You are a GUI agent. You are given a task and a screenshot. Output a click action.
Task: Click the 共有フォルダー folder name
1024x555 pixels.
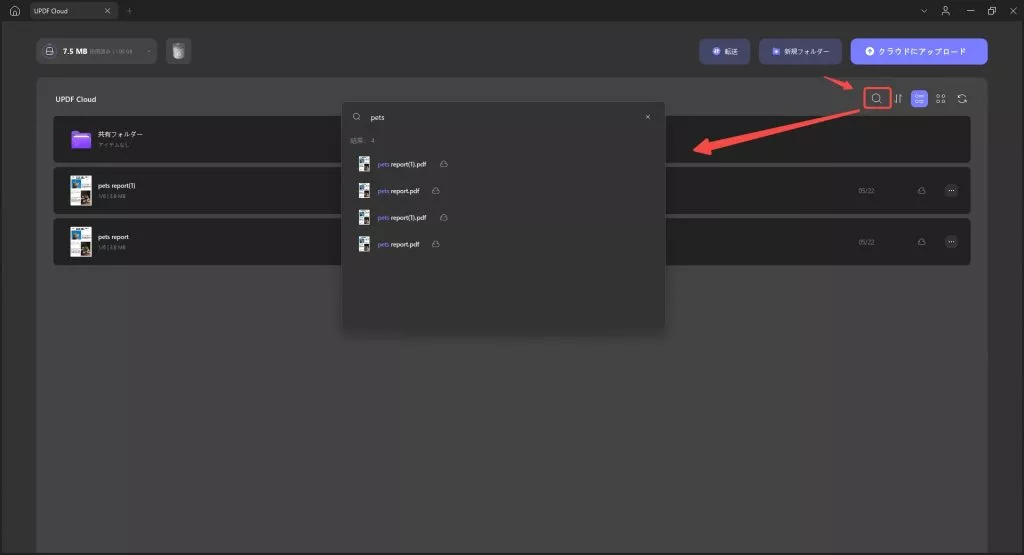pyautogui.click(x=120, y=134)
